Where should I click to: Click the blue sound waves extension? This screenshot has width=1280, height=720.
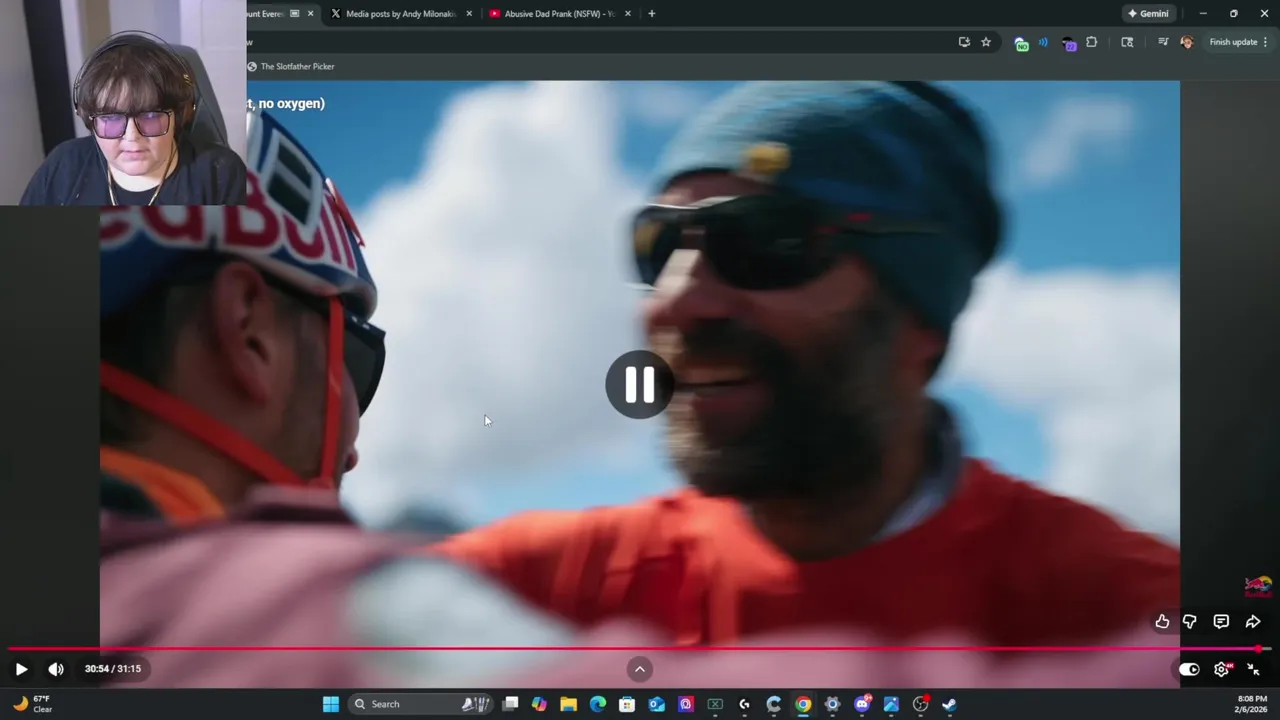[1043, 42]
